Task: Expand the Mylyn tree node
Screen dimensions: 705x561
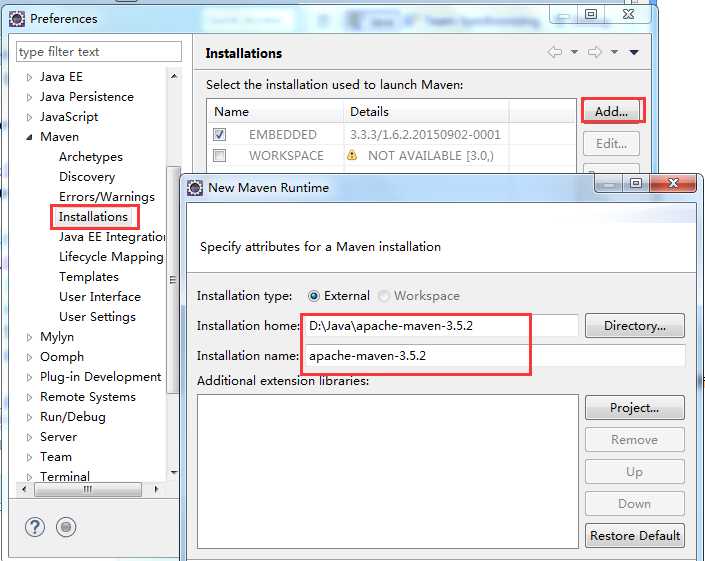Action: tap(29, 337)
